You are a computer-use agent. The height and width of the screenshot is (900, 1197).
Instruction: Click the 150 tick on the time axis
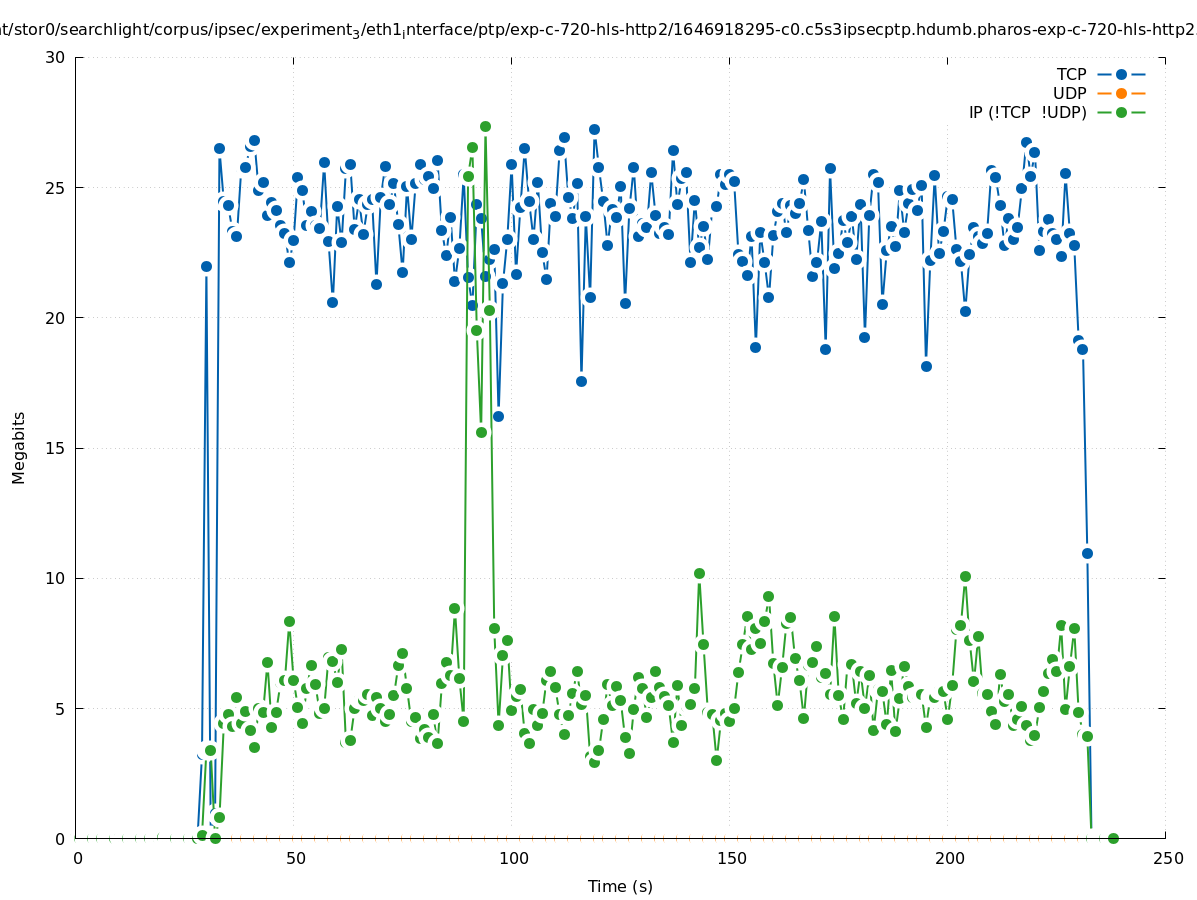(731, 858)
